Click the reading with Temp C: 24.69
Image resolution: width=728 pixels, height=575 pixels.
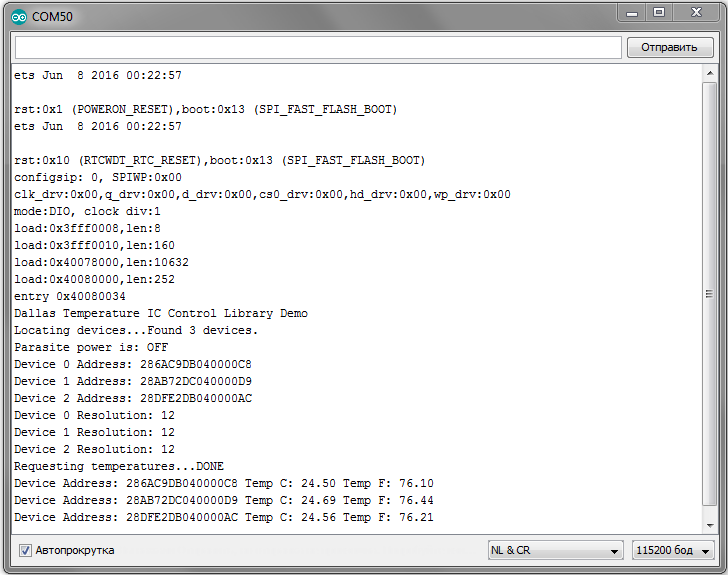(x=224, y=501)
